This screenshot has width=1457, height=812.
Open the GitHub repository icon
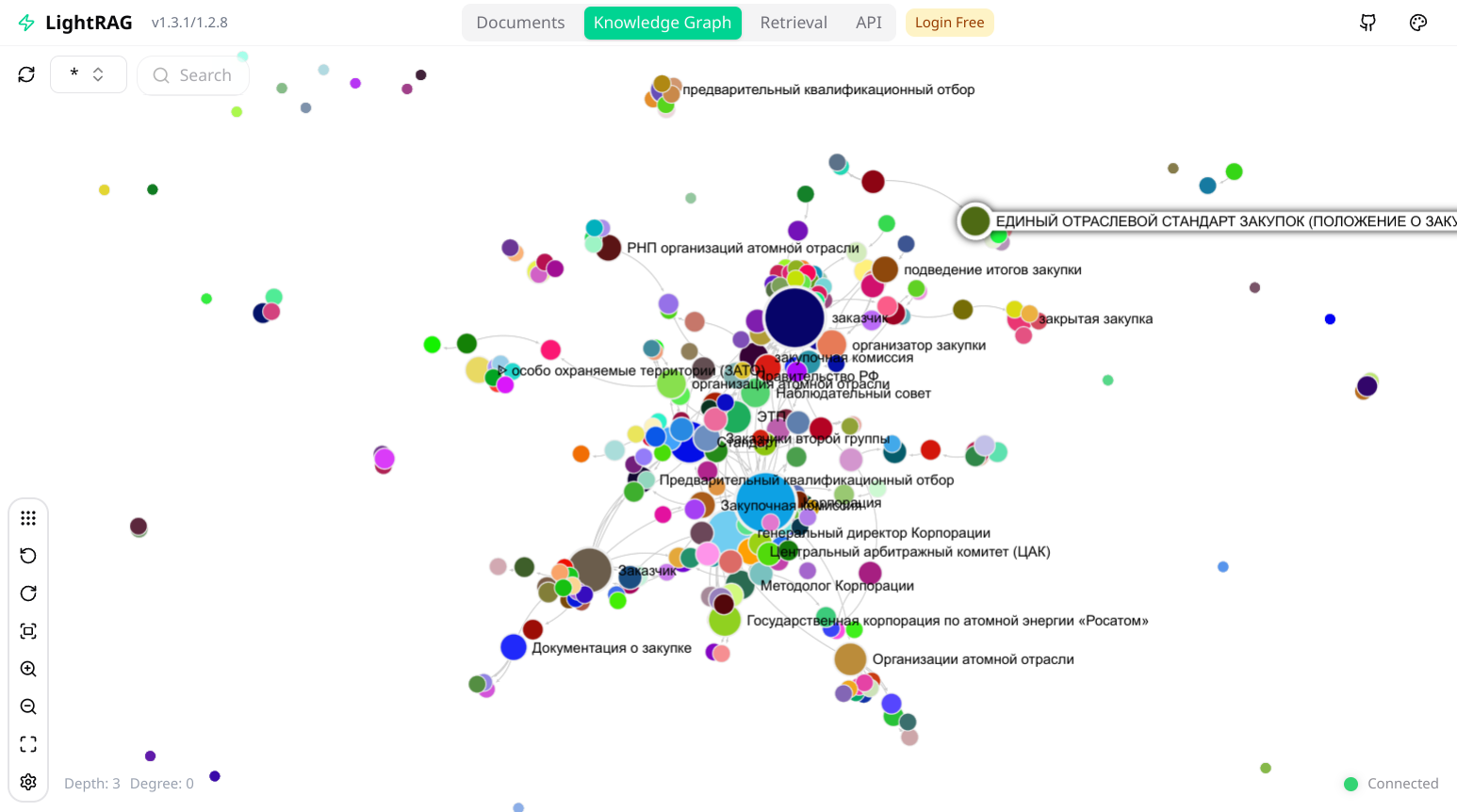[1368, 23]
